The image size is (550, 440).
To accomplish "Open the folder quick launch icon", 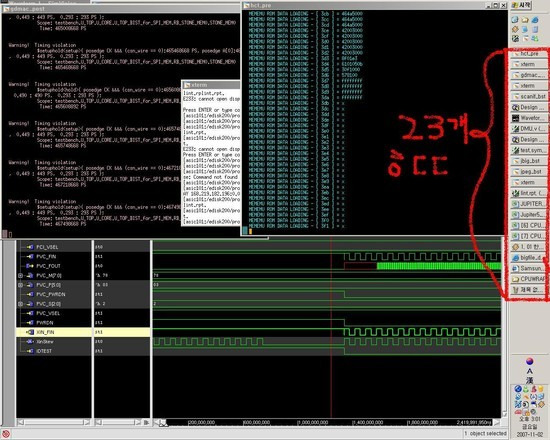I will pyautogui.click(x=525, y=20).
